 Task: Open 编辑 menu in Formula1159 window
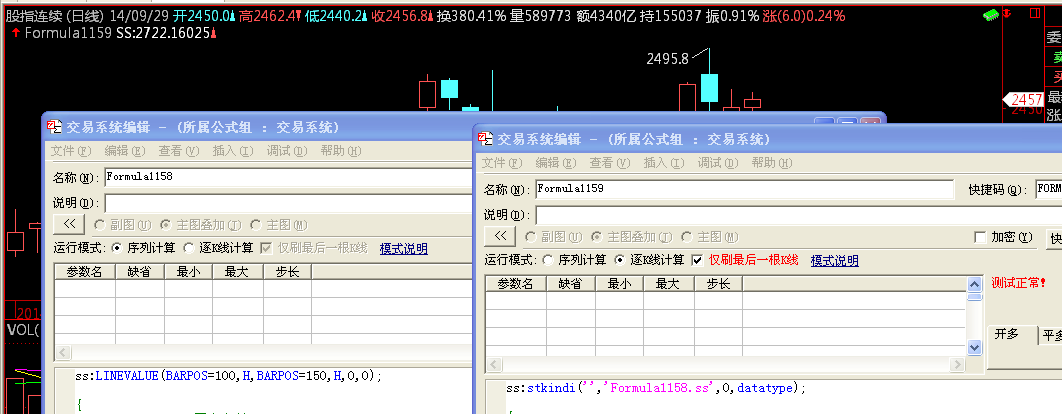point(555,163)
